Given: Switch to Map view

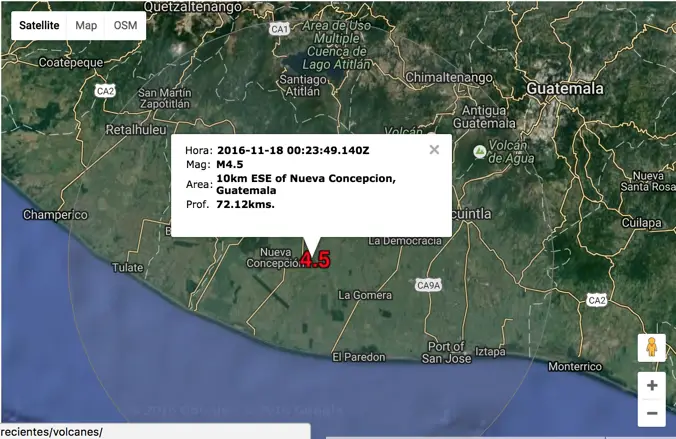Looking at the screenshot, I should point(86,25).
